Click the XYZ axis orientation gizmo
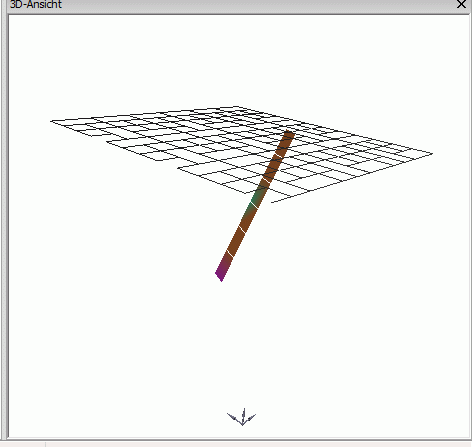The image size is (472, 447). pos(242,417)
